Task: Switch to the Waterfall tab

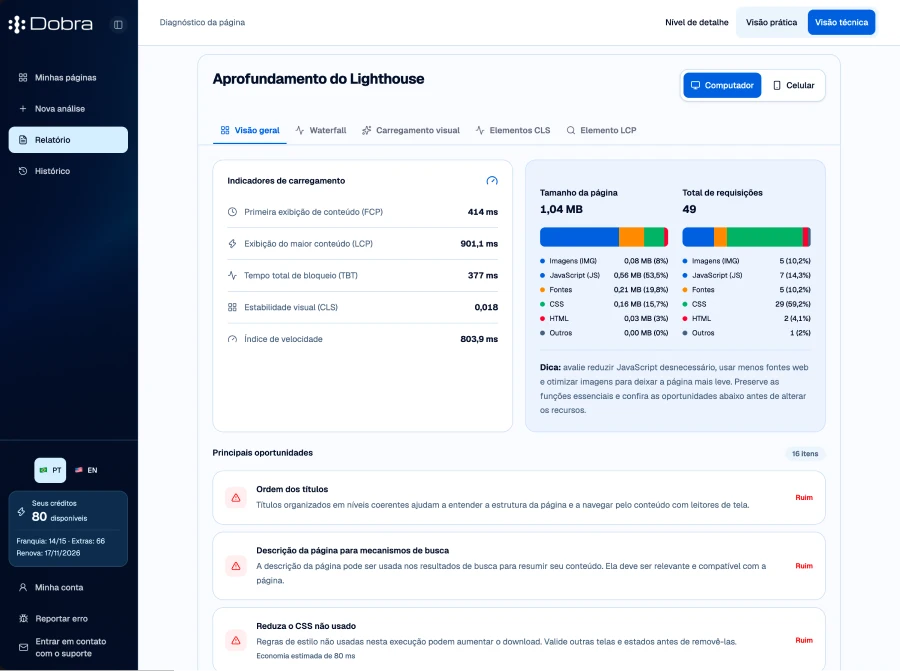Action: [321, 130]
